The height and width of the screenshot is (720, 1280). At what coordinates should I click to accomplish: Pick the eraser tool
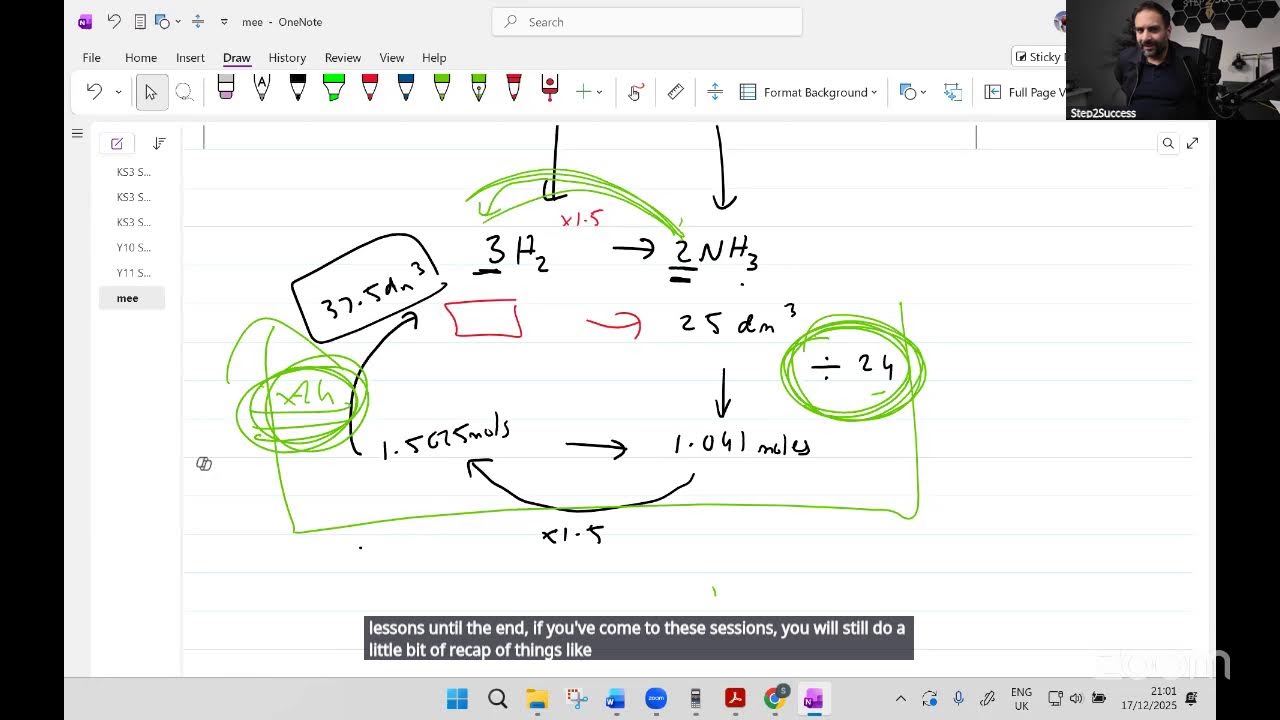(x=226, y=88)
